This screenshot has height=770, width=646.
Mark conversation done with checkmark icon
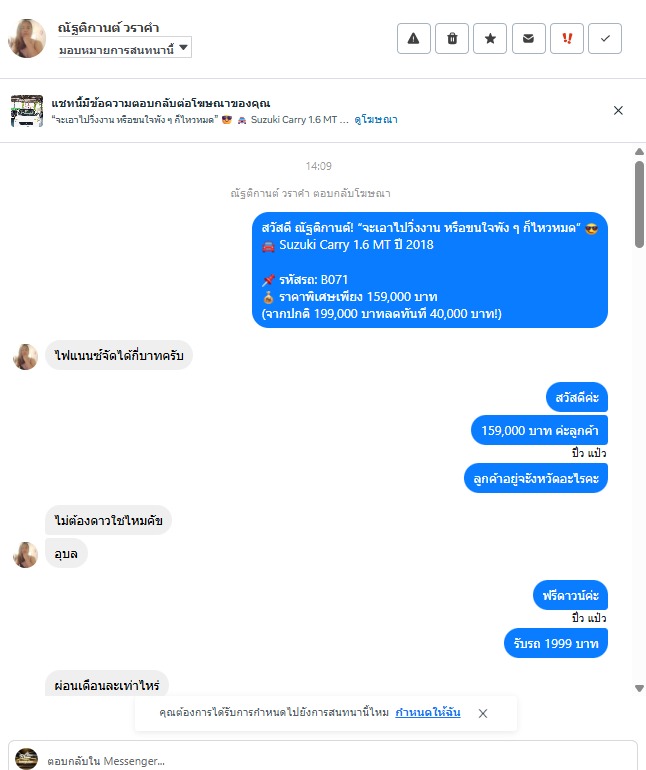605,38
